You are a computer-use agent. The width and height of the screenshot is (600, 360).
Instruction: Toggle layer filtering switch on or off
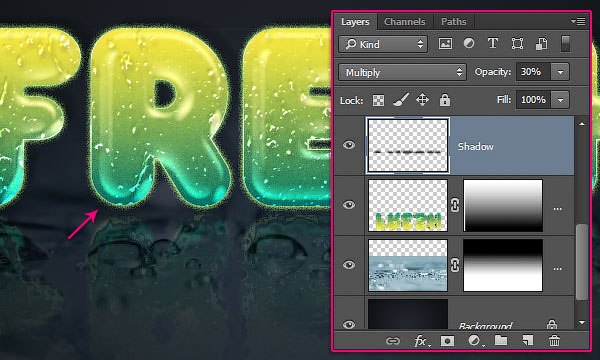pyautogui.click(x=565, y=44)
